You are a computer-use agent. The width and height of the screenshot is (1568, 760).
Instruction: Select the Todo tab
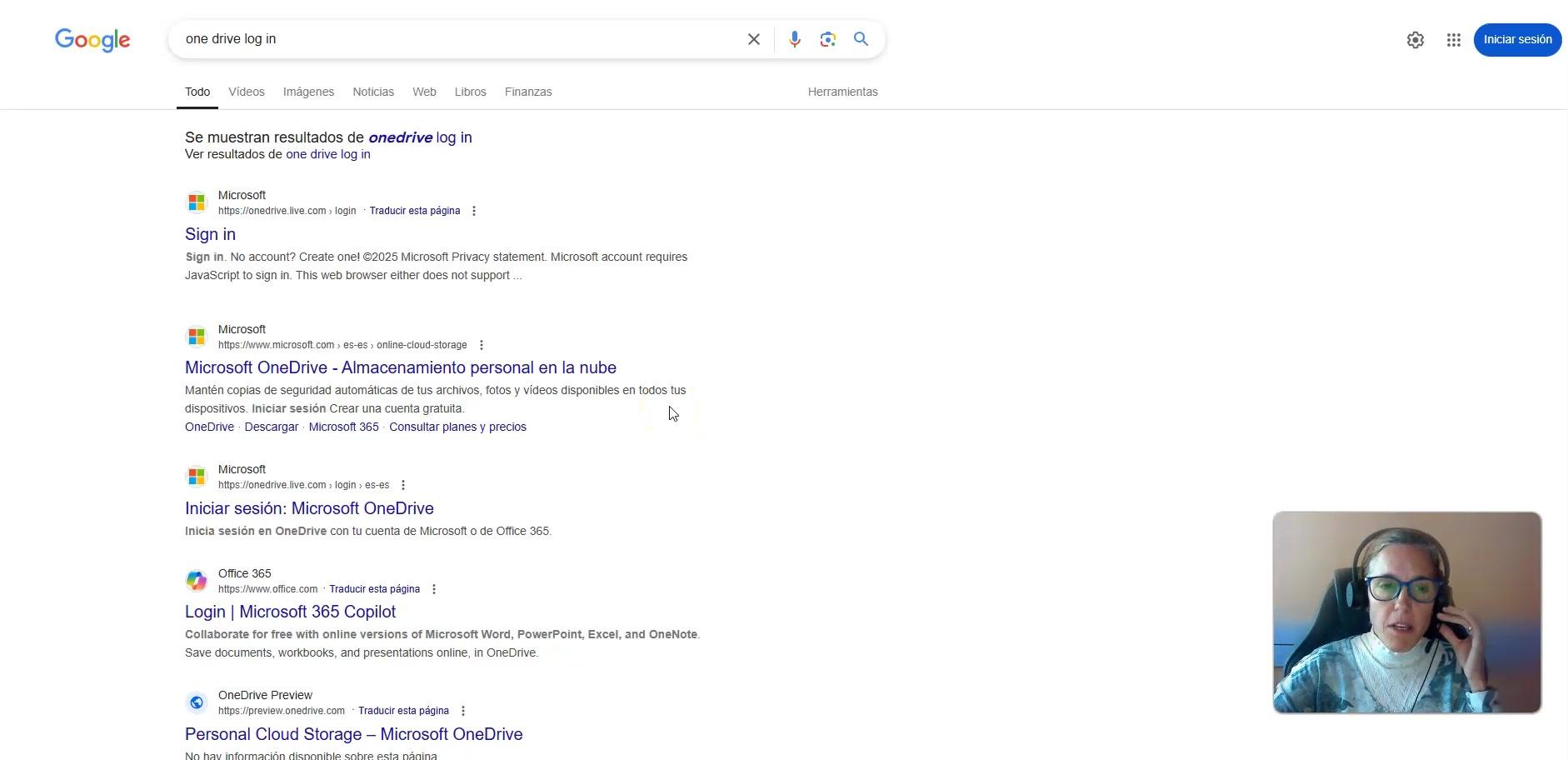pyautogui.click(x=197, y=92)
